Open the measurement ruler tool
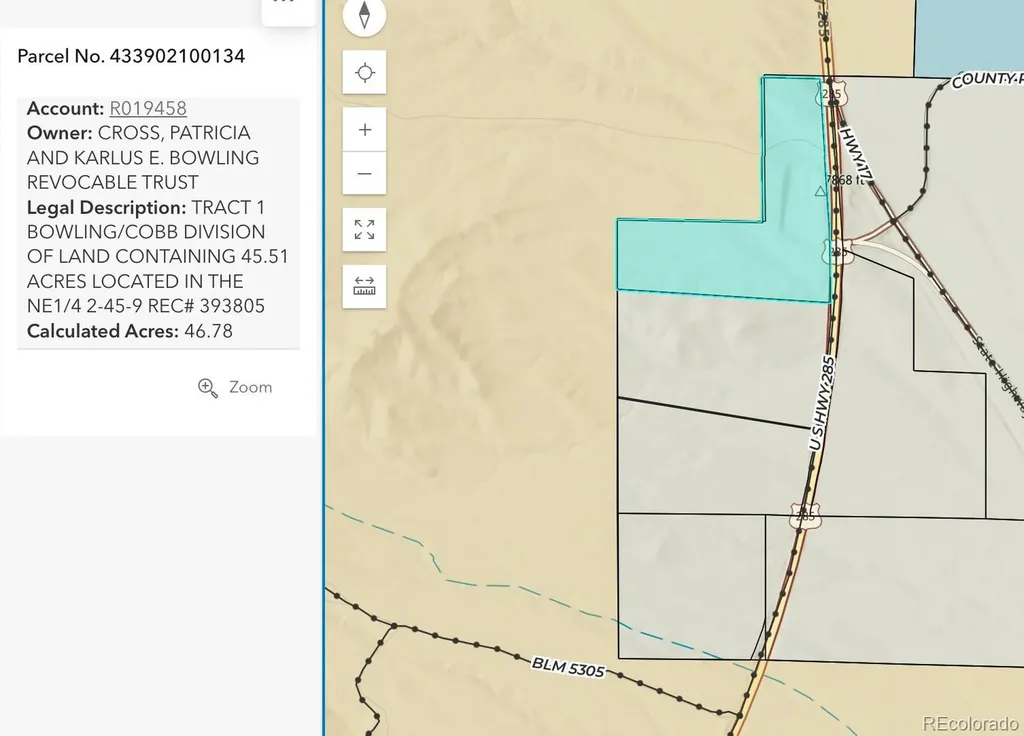The height and width of the screenshot is (736, 1024). (364, 287)
